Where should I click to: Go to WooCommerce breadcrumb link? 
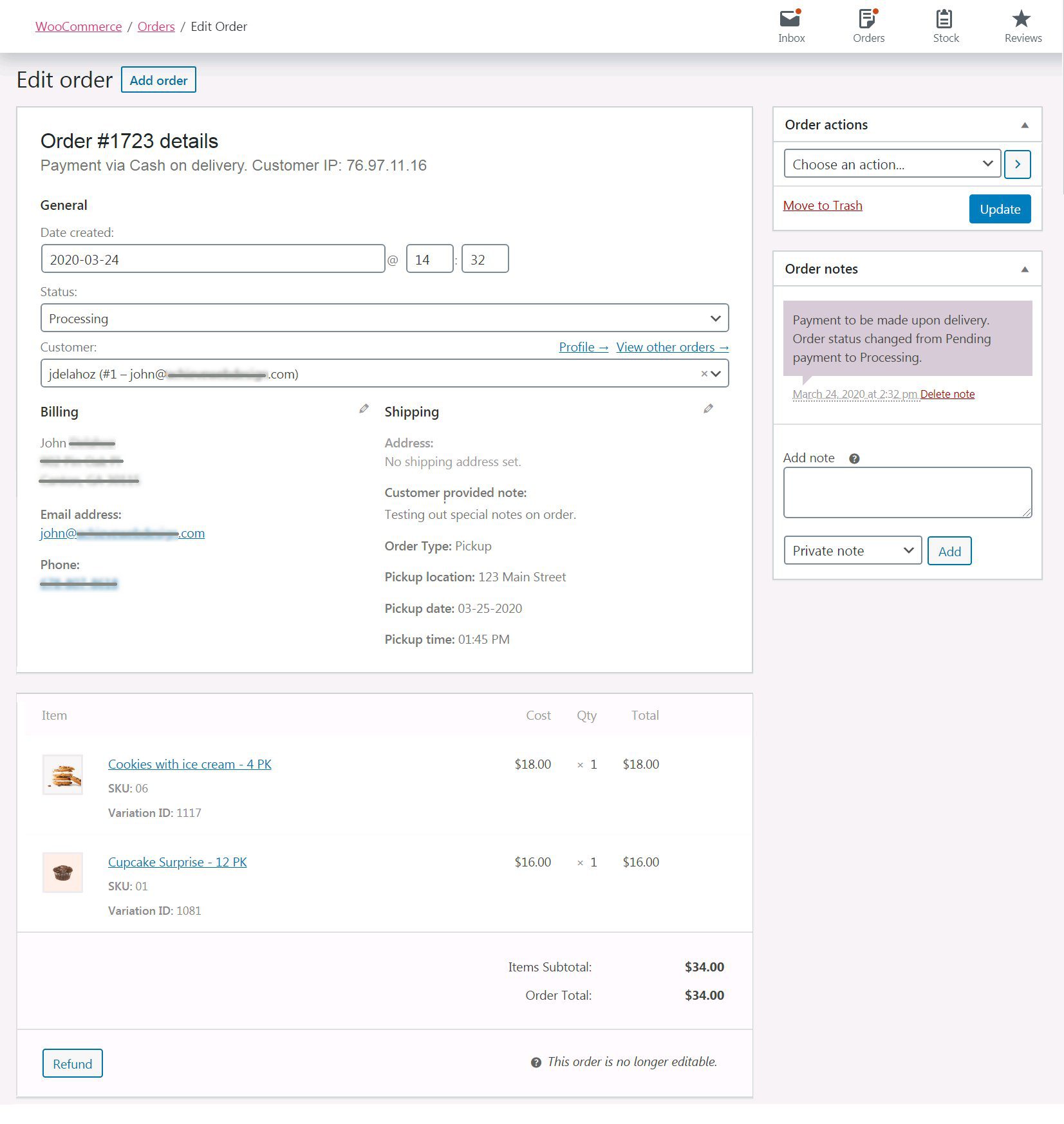79,26
